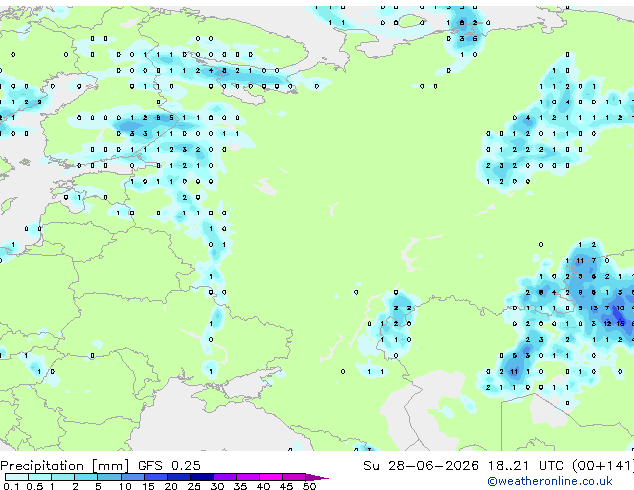Click the 'GFS 0.25' model label
The width and height of the screenshot is (634, 490).
pos(169,466)
